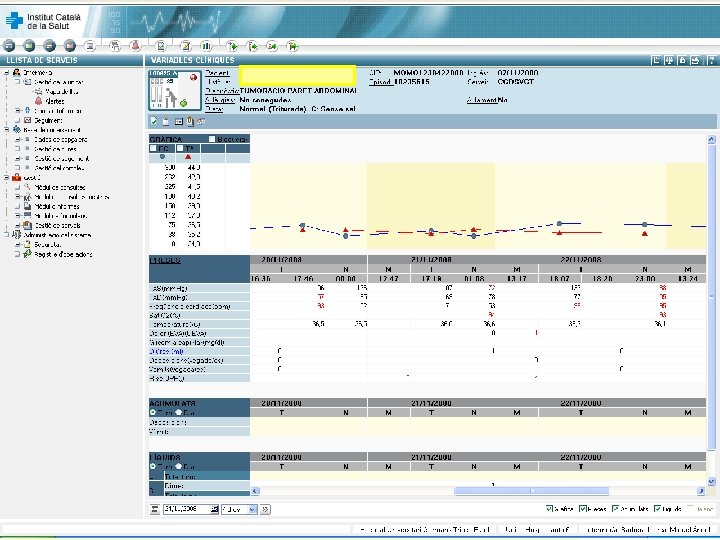Open Mòdul de consultes tree item

click(x=60, y=187)
